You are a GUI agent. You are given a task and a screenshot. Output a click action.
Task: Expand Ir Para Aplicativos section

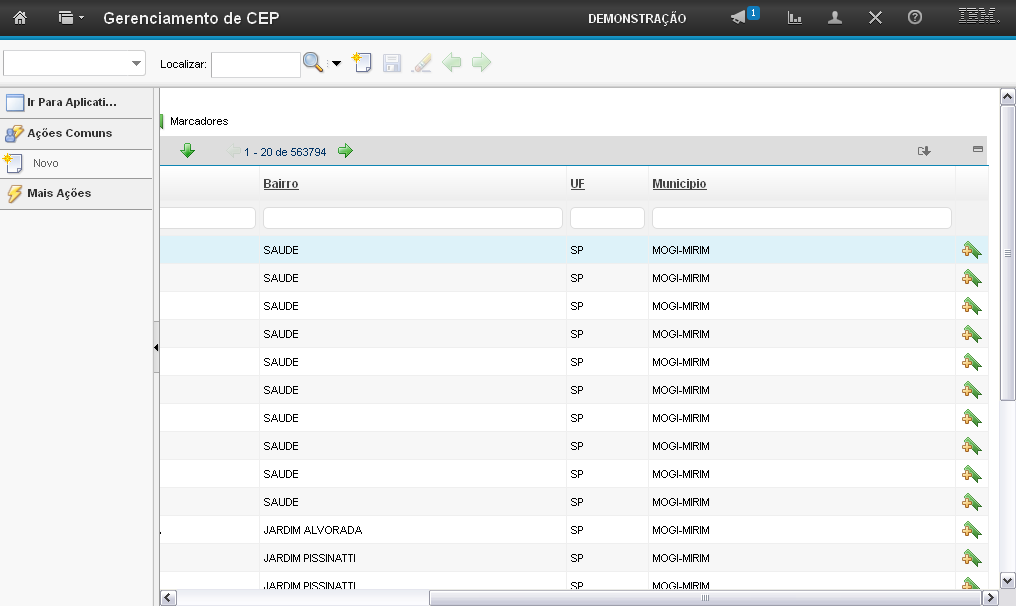coord(72,102)
